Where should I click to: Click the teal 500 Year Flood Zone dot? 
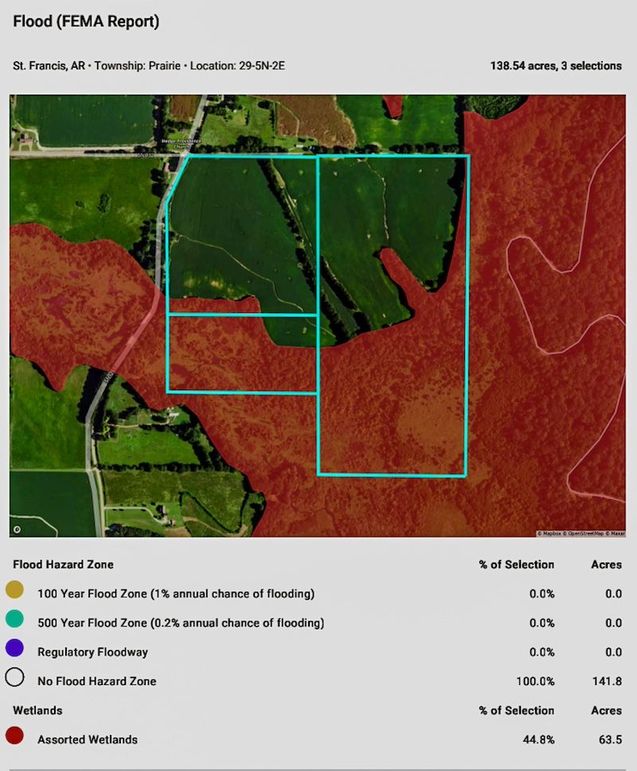tap(15, 622)
